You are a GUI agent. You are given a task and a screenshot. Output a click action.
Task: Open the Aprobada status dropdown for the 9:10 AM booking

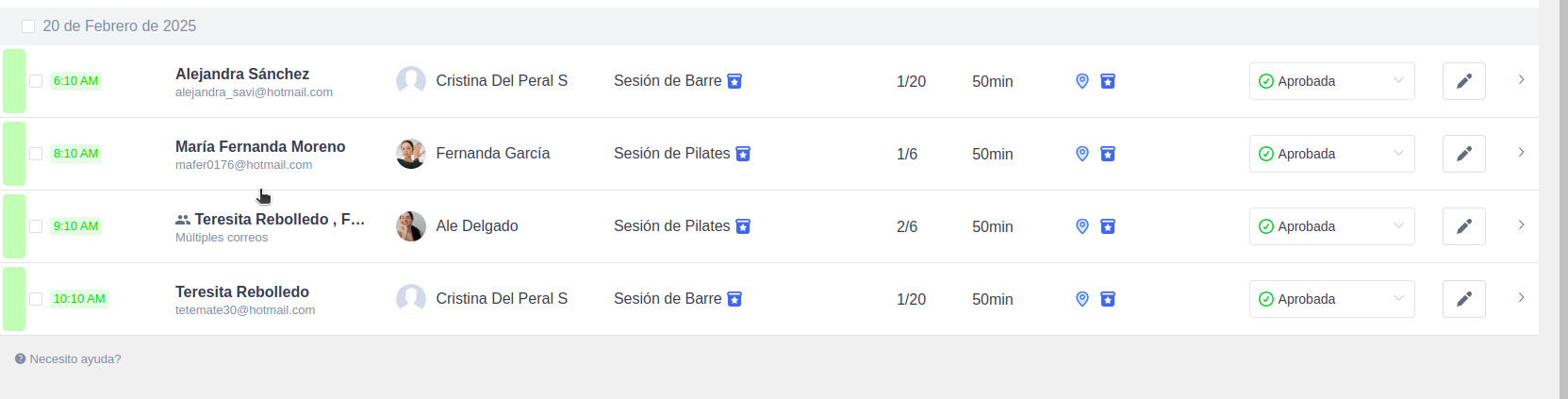(x=1331, y=226)
